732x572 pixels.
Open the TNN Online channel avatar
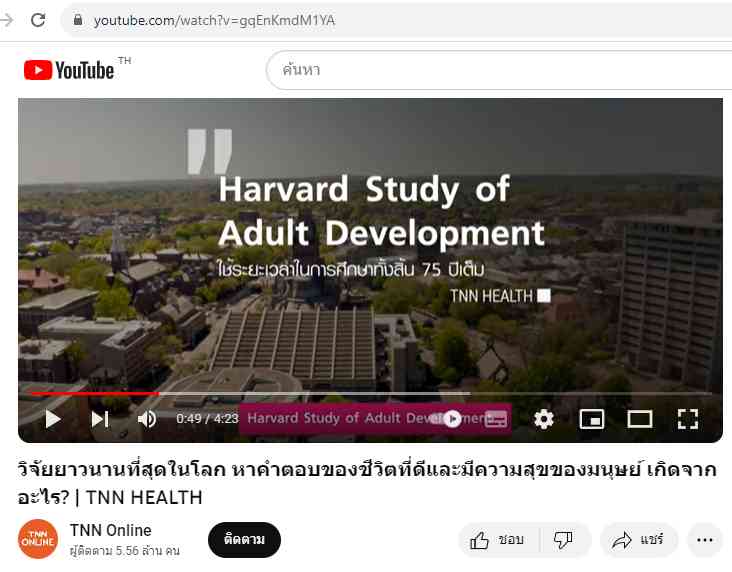pyautogui.click(x=38, y=539)
